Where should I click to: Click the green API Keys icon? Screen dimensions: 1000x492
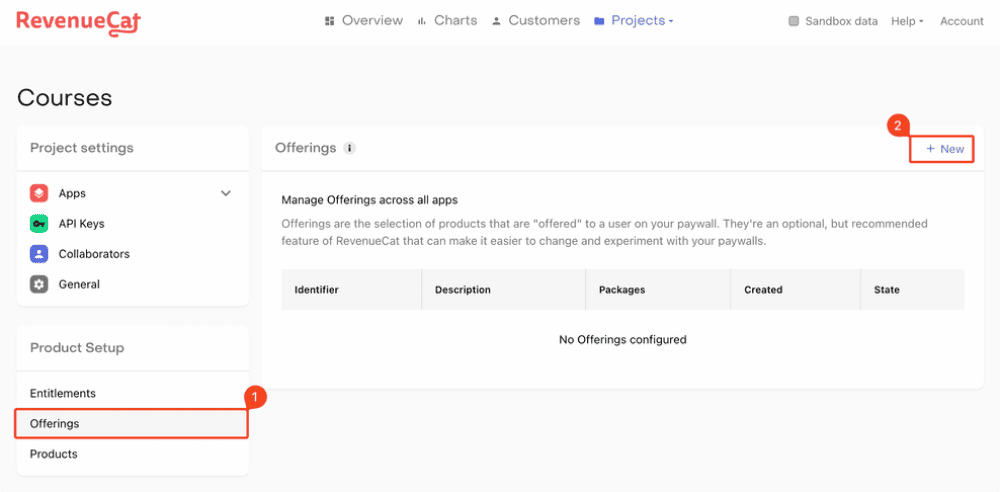pyautogui.click(x=39, y=224)
